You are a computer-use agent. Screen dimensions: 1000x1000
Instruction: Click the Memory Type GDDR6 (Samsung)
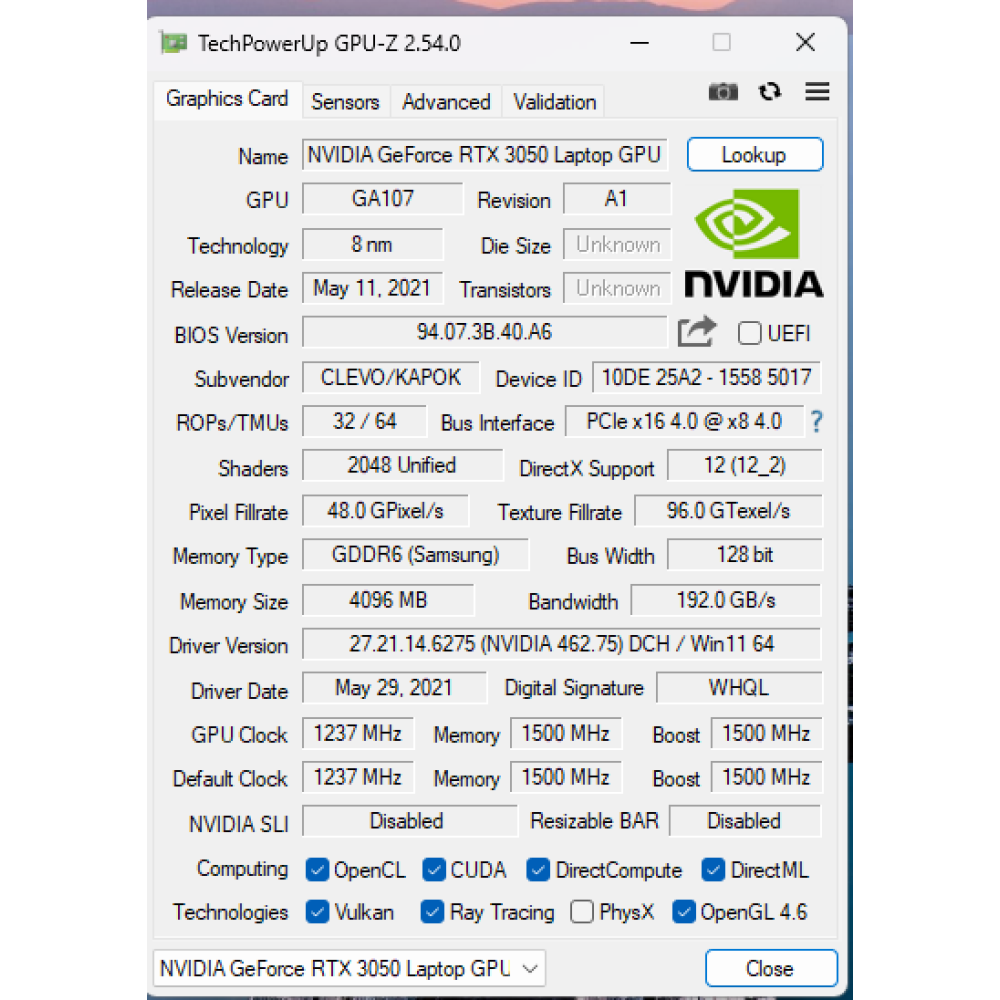pyautogui.click(x=415, y=555)
